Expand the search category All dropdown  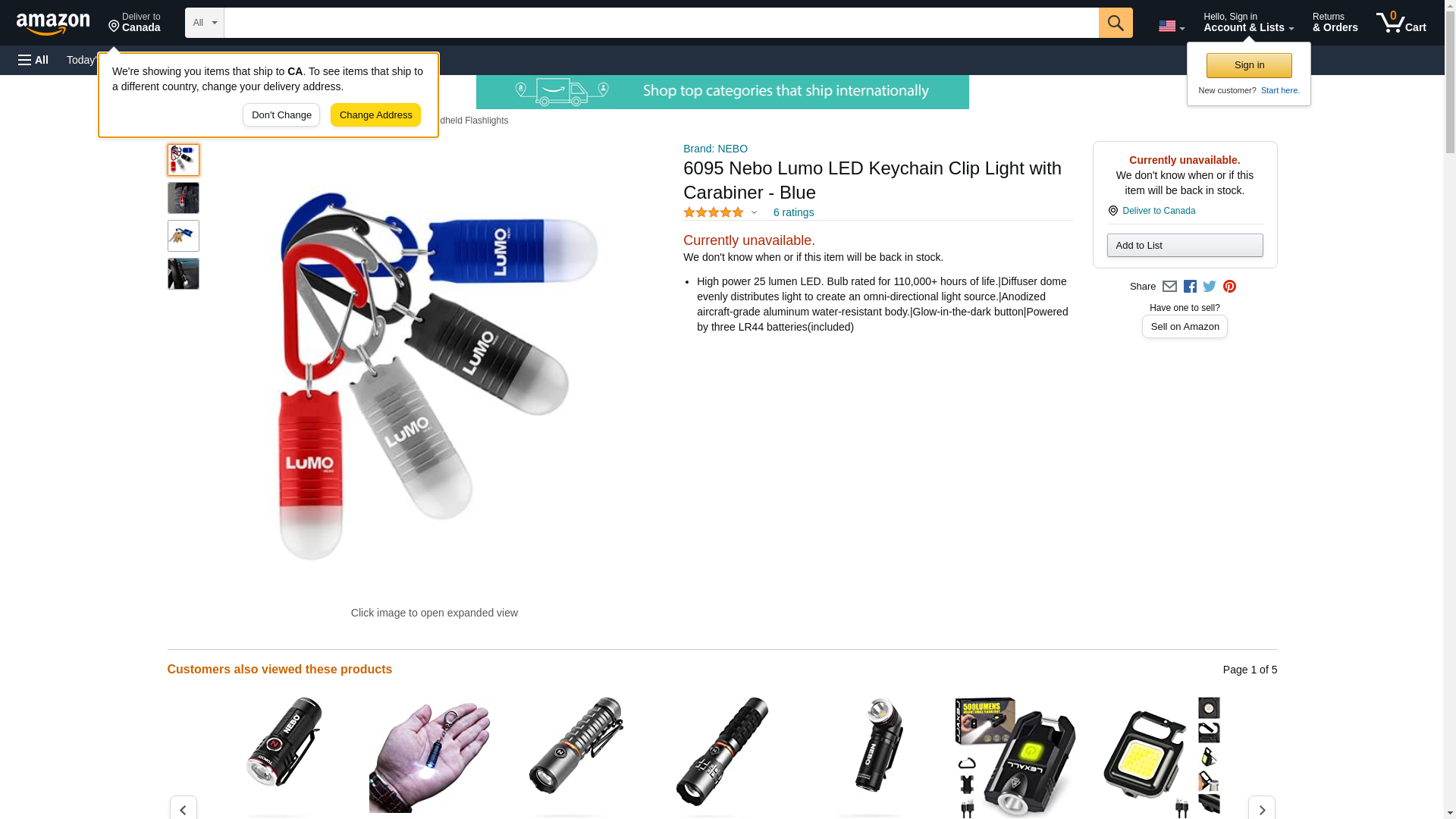[x=205, y=23]
